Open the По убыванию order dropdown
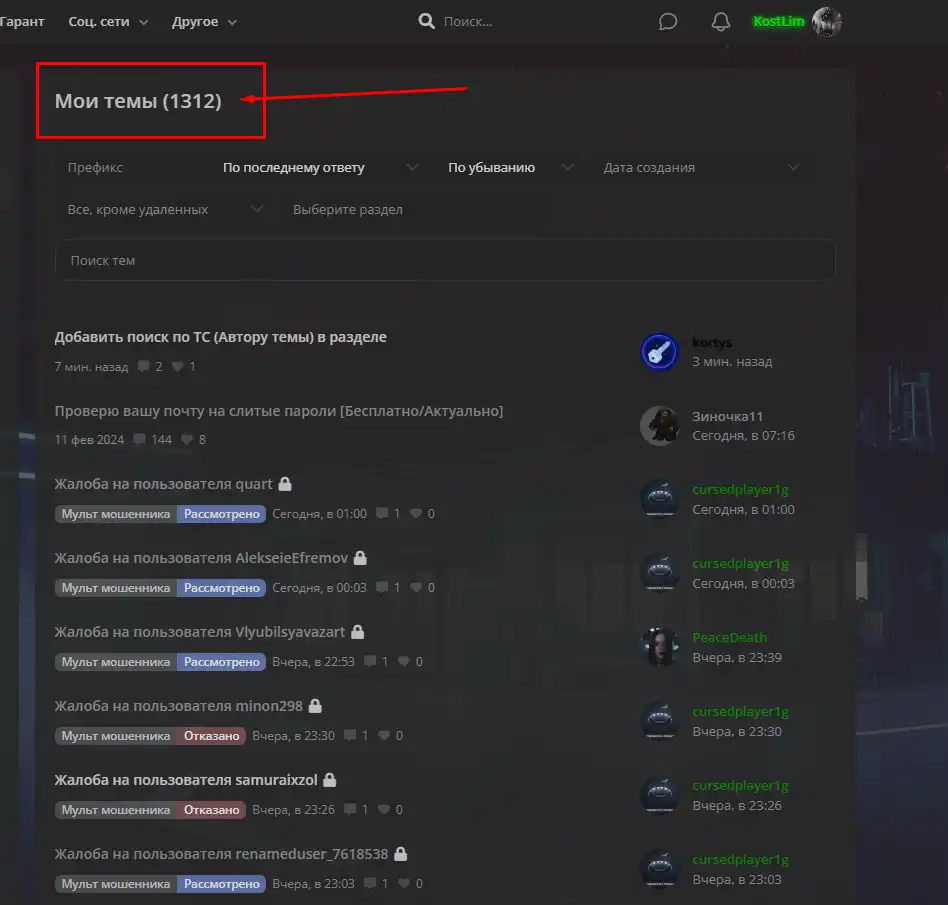Viewport: 948px width, 905px height. (510, 167)
